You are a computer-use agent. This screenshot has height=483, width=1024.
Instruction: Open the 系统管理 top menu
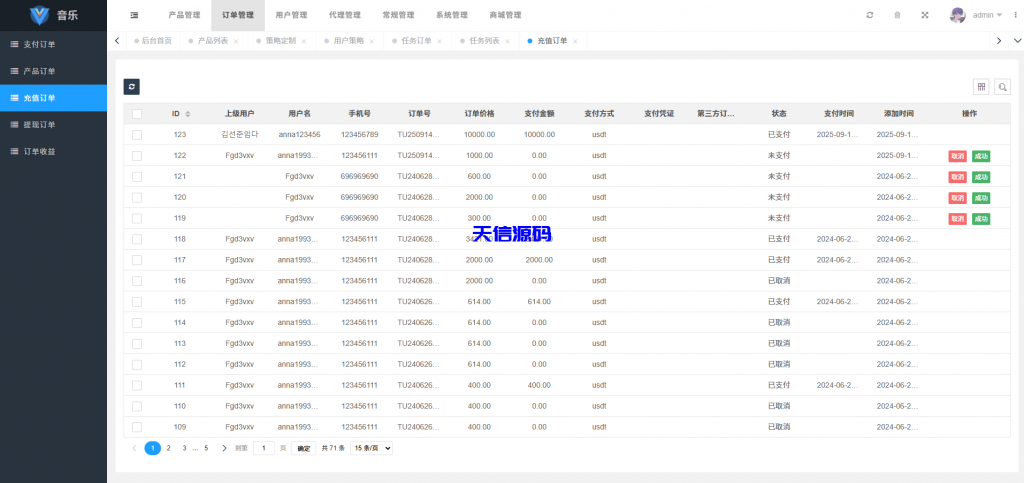[x=452, y=15]
